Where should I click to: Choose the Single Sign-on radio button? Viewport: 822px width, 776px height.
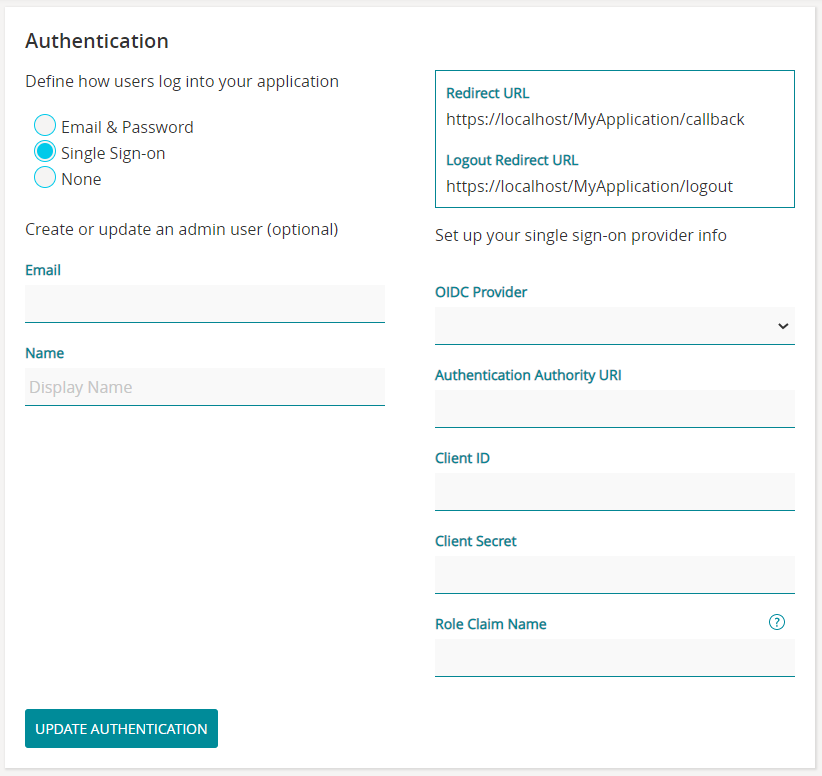point(45,152)
